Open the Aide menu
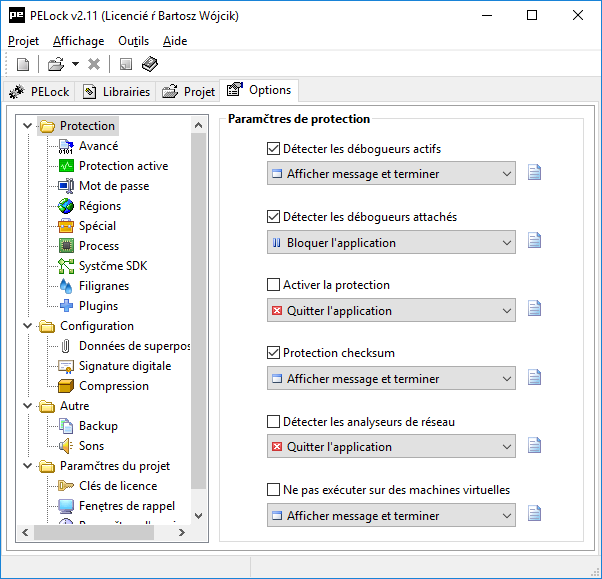 (x=175, y=41)
